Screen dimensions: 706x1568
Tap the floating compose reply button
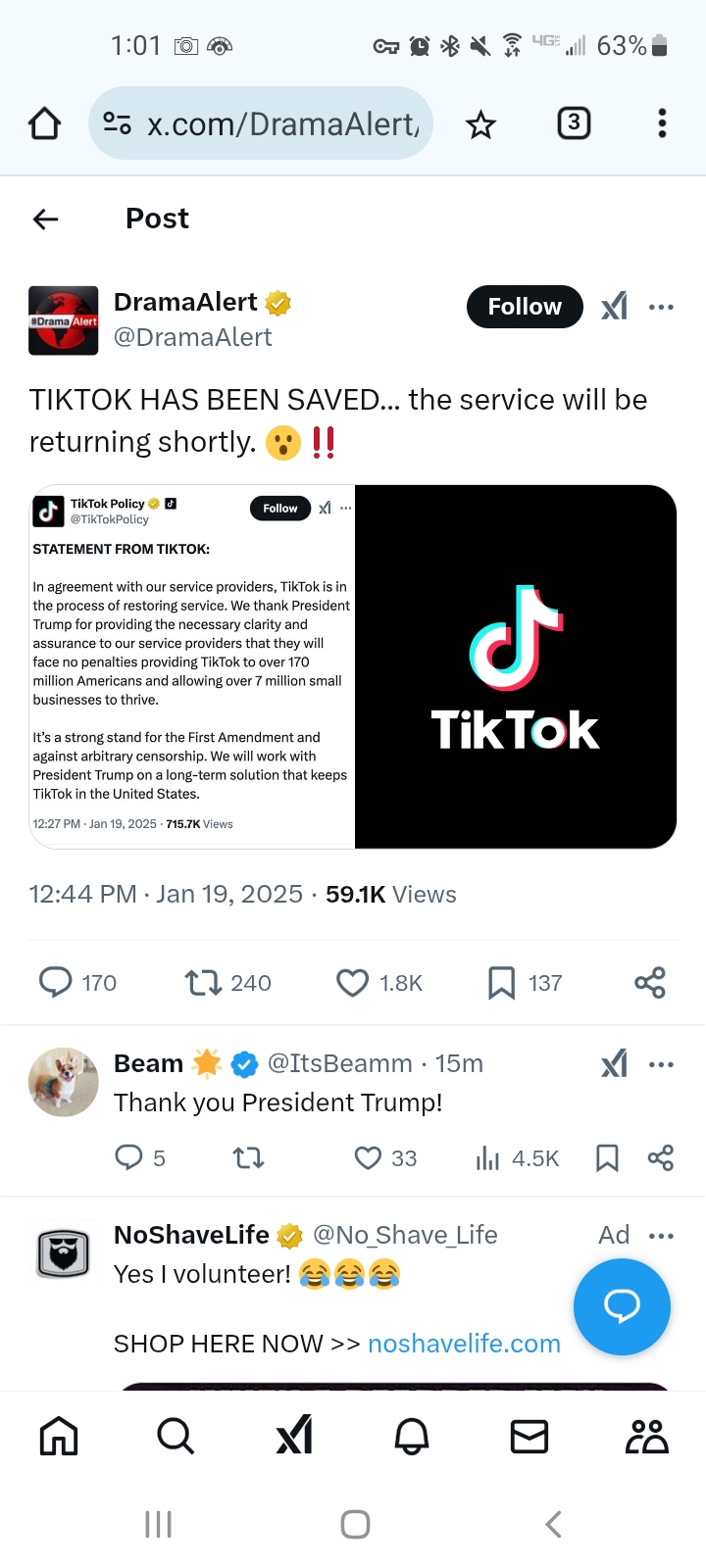[x=622, y=1306]
